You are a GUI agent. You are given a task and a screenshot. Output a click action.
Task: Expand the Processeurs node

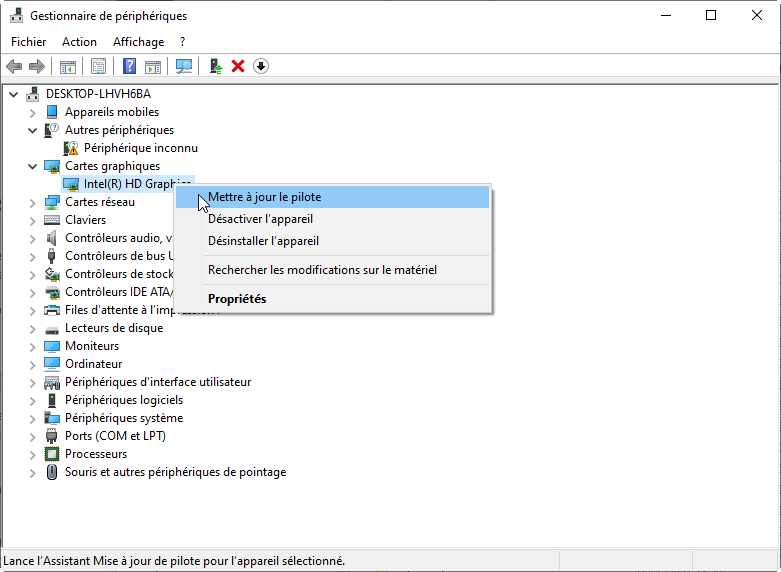coord(32,454)
